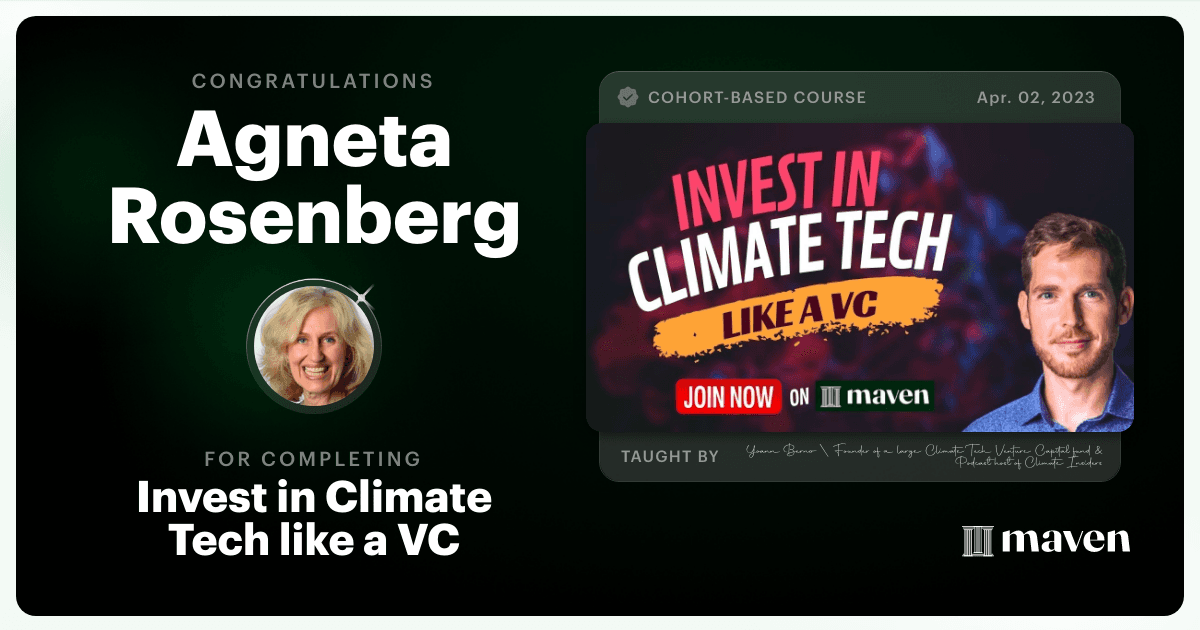Screen dimensions: 1200x630
Task: Select the name heading Agneta Rosenberg
Action: [314, 180]
